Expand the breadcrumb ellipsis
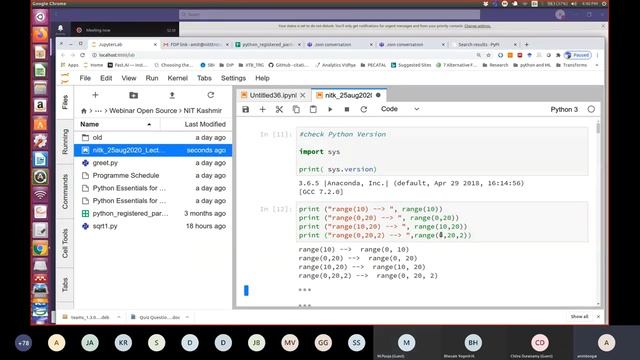 (98, 111)
